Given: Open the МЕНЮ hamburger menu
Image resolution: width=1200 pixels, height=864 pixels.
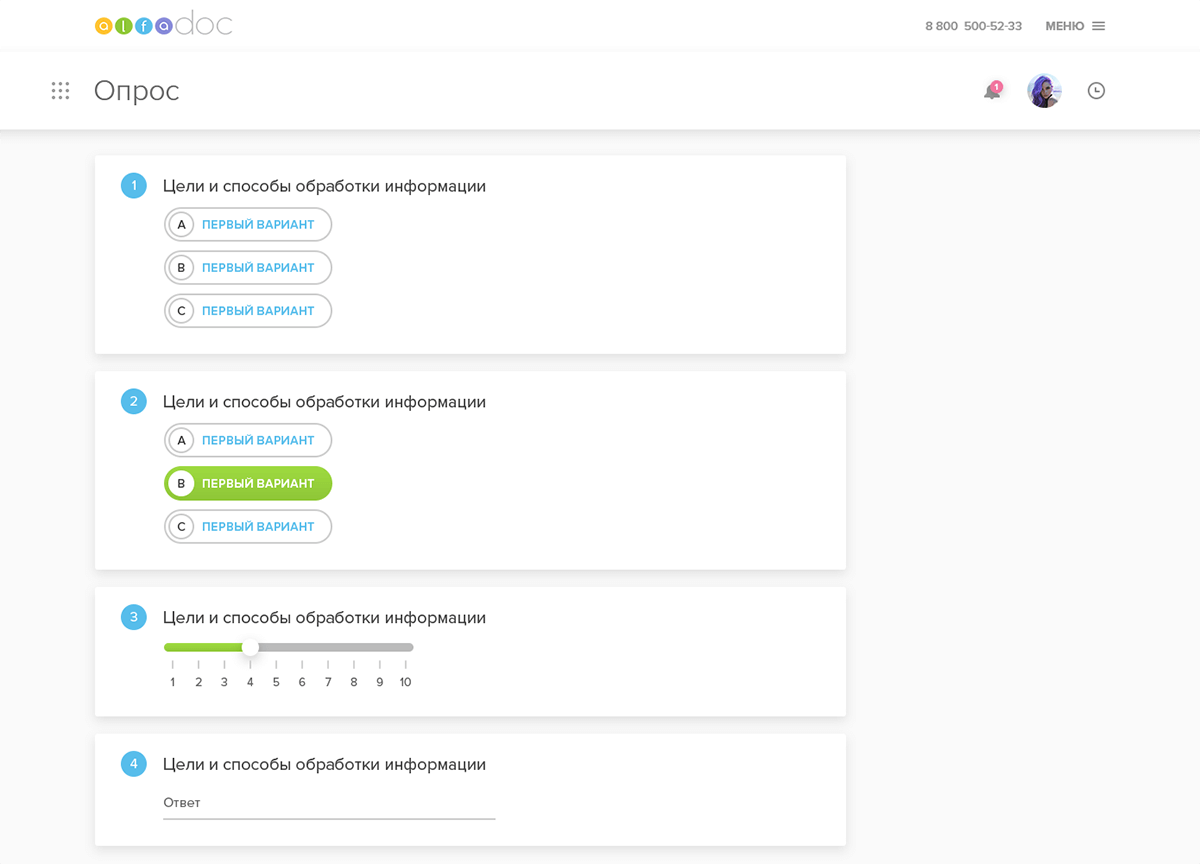Looking at the screenshot, I should point(1075,26).
